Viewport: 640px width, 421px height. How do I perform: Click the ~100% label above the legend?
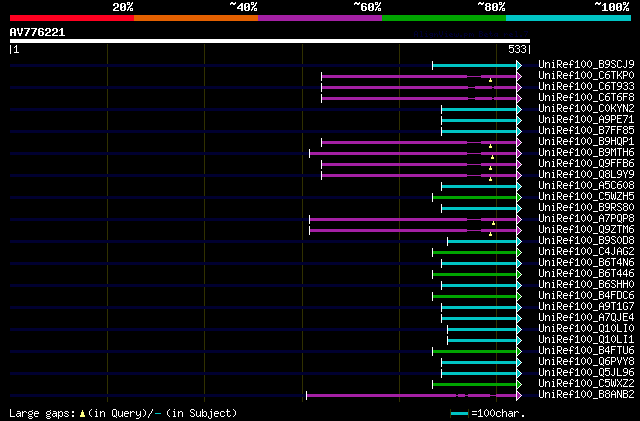tap(612, 7)
